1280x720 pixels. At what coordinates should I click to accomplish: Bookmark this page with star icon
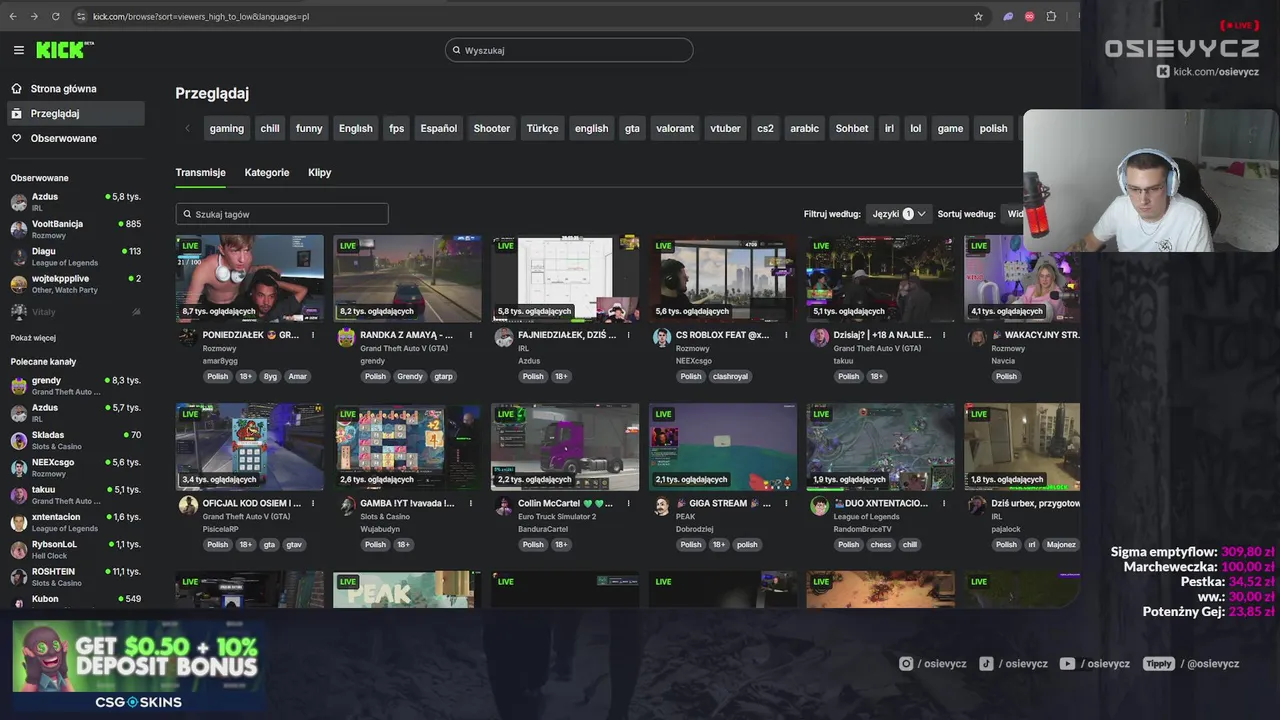tap(978, 16)
